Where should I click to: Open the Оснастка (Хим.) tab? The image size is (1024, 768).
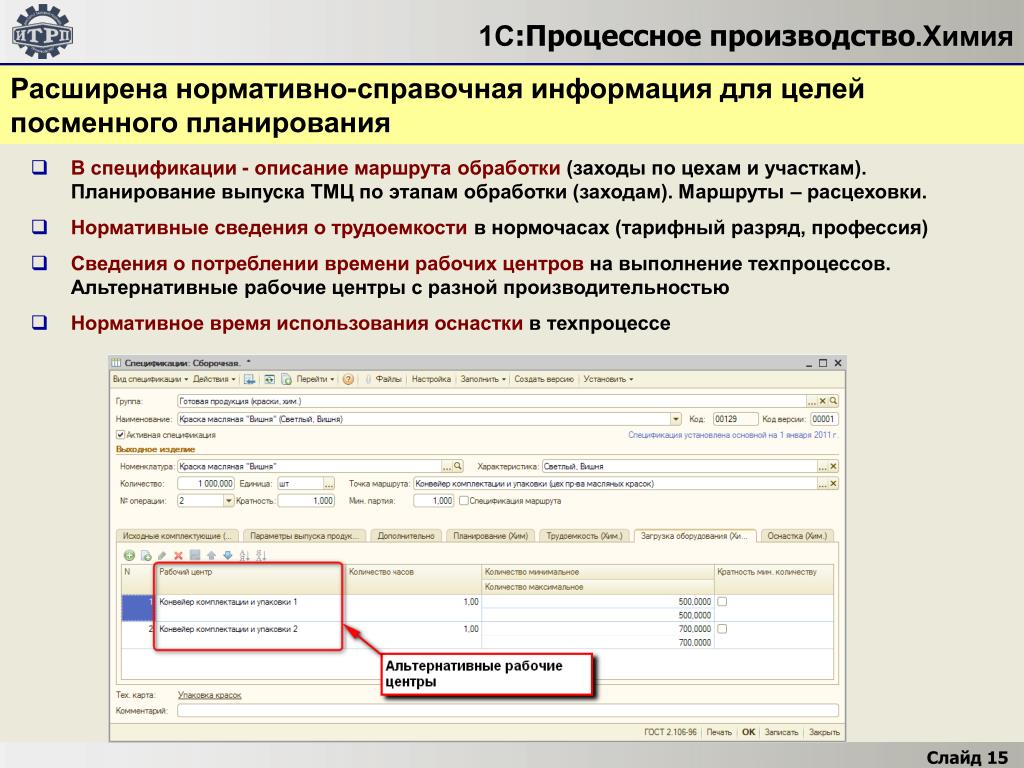pos(797,536)
